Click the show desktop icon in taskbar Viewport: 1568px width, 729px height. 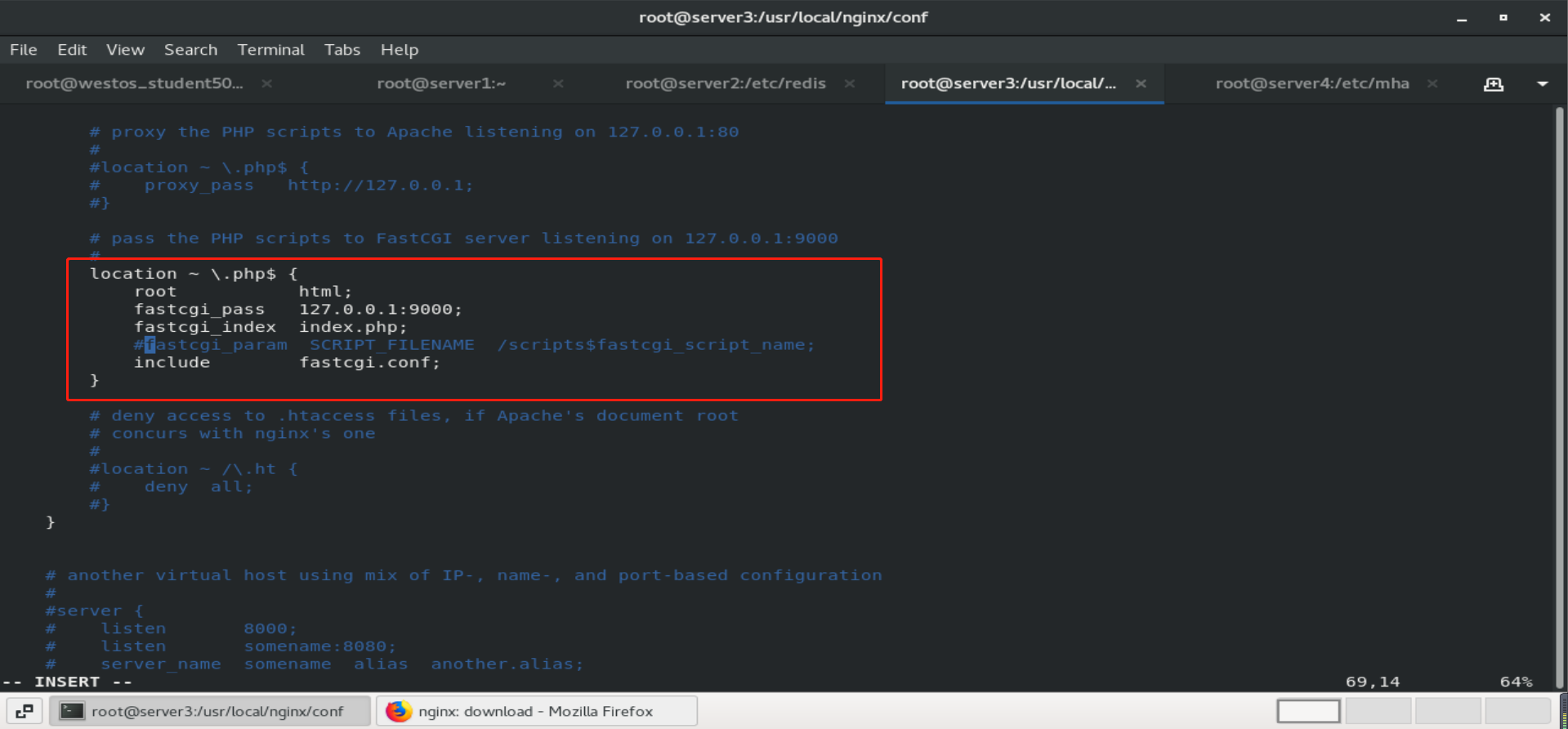25,711
